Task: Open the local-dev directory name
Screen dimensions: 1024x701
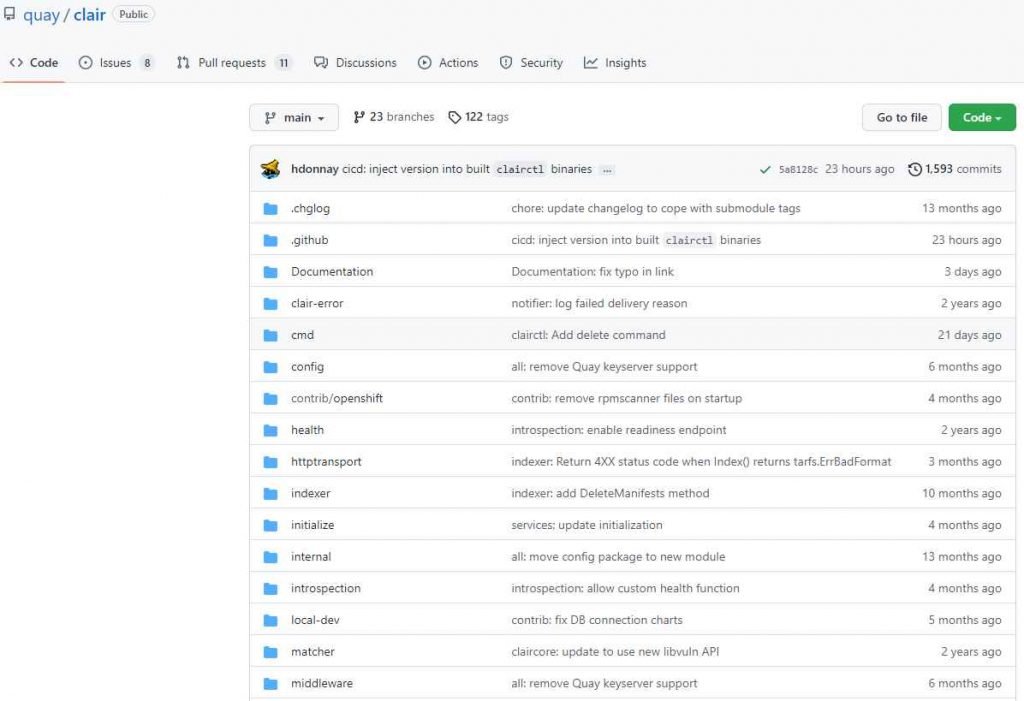Action: click(x=315, y=620)
